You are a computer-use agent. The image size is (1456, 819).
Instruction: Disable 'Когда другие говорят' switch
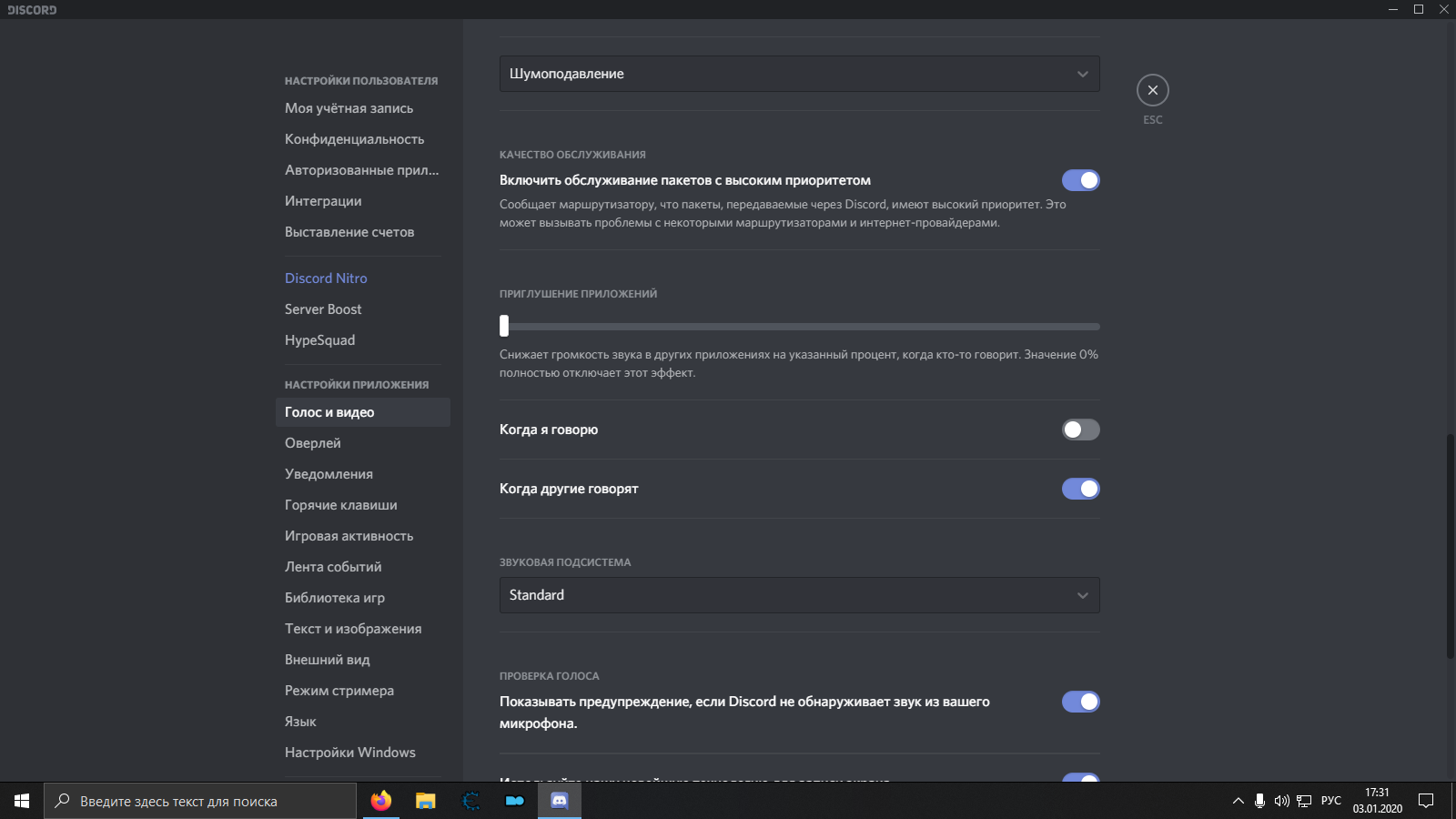1080,489
